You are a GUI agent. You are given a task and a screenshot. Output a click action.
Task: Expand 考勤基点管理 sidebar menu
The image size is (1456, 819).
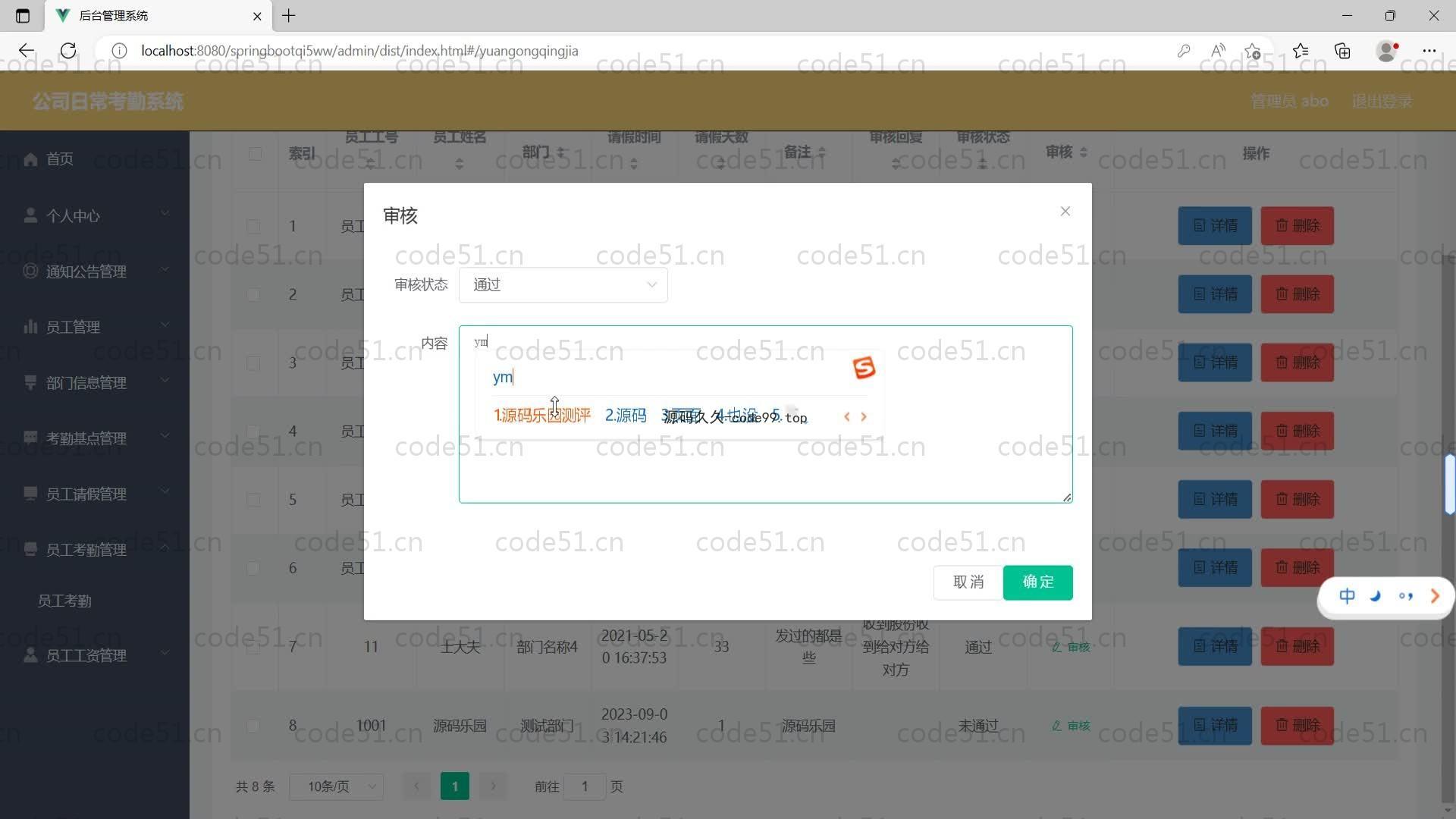pos(95,438)
